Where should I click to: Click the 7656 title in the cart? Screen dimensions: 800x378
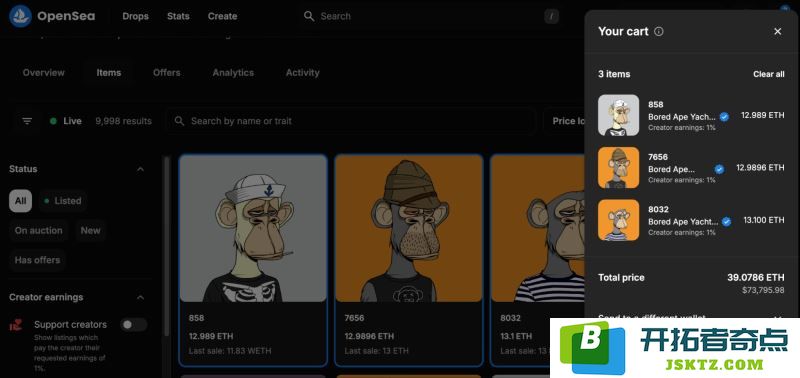tap(658, 157)
